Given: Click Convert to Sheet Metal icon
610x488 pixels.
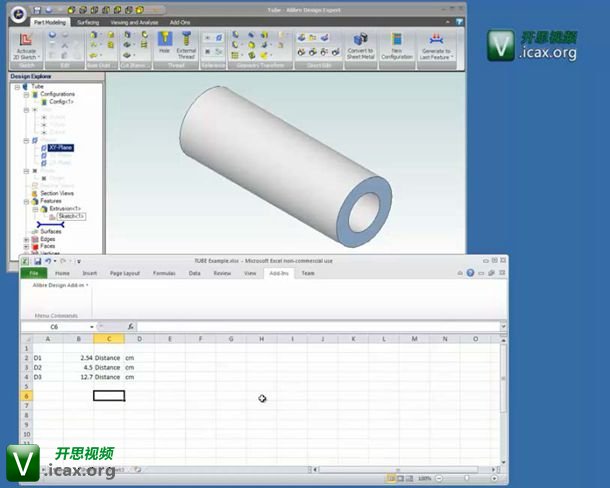Looking at the screenshot, I should [x=359, y=45].
